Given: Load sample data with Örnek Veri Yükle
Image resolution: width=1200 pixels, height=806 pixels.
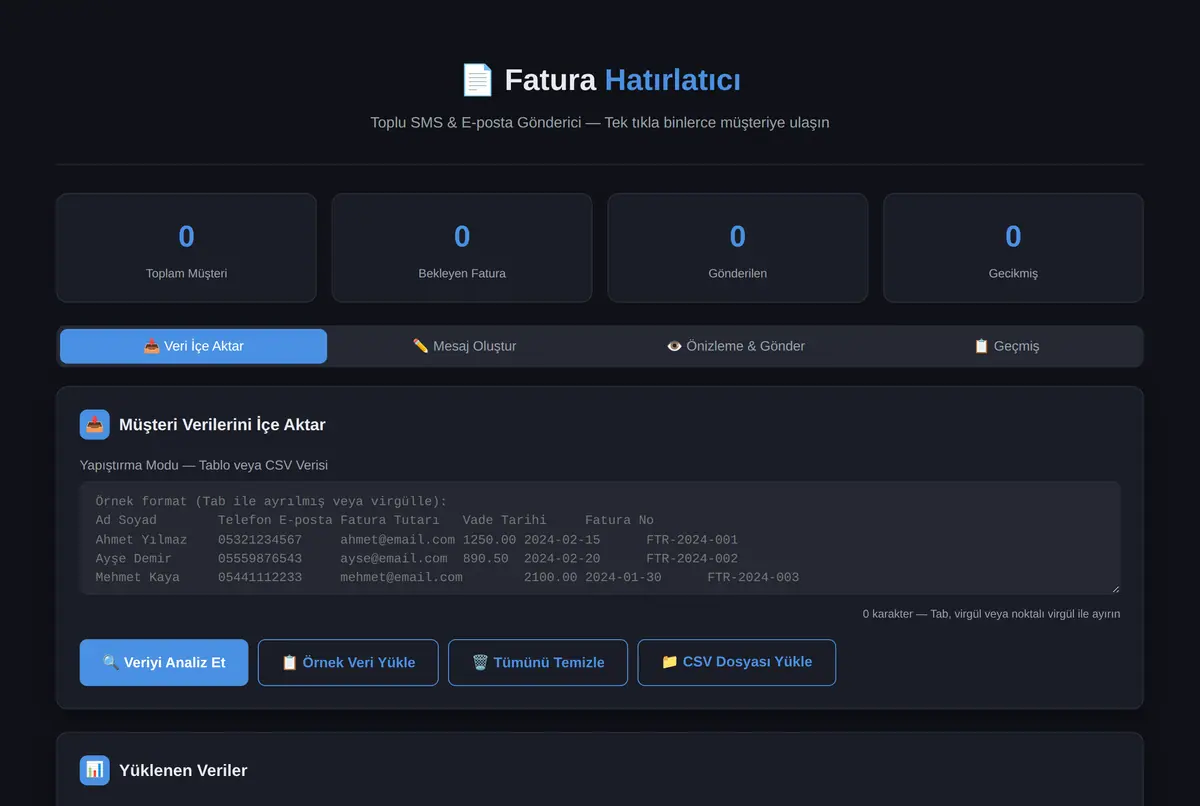Looking at the screenshot, I should tap(348, 662).
